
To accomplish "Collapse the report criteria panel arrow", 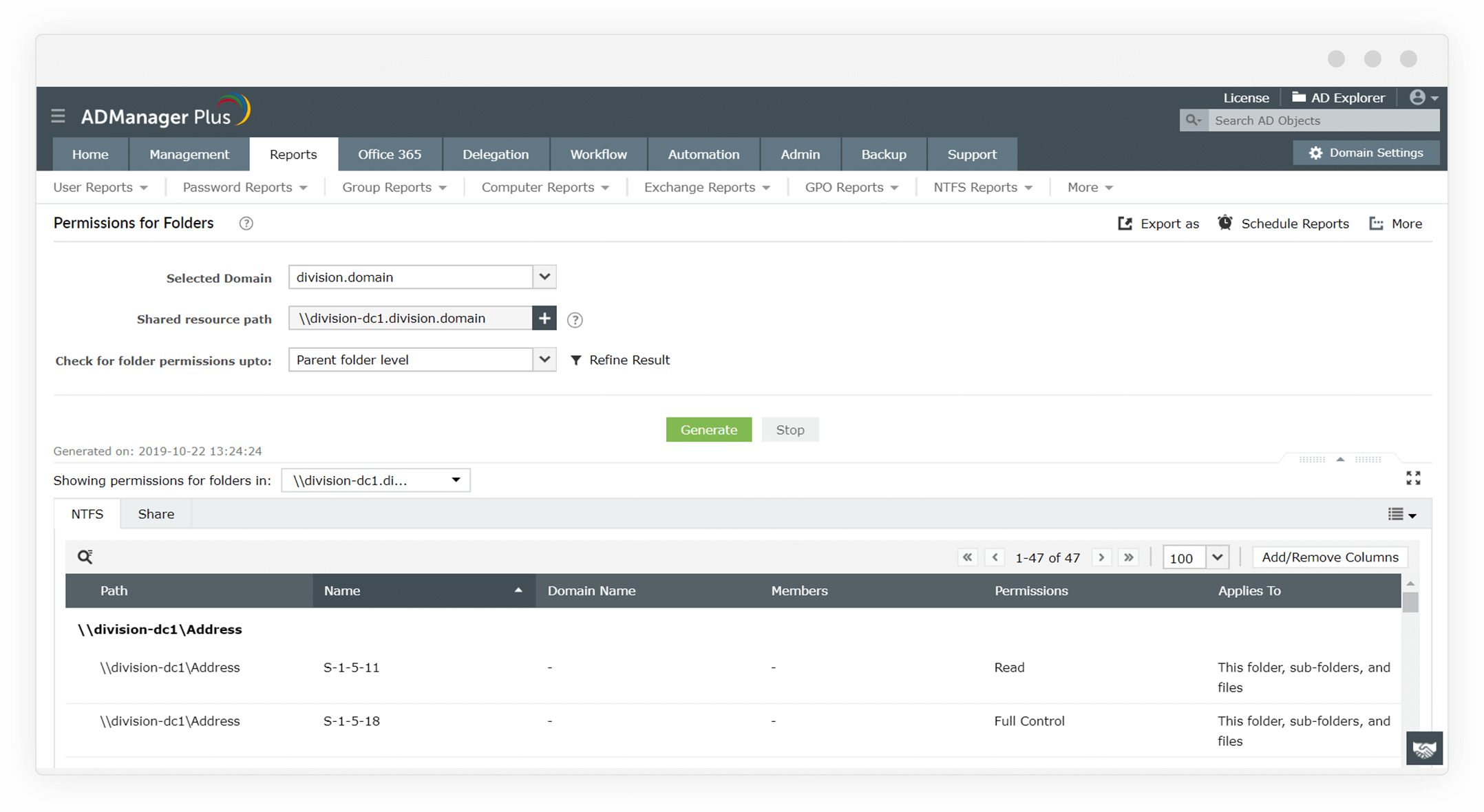I will pyautogui.click(x=1339, y=459).
